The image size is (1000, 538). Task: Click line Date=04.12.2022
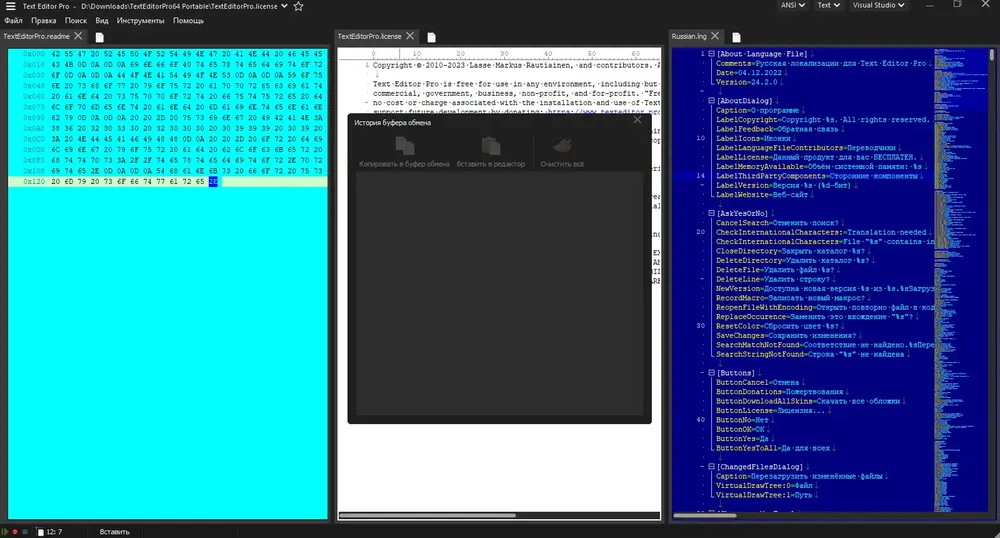(751, 73)
